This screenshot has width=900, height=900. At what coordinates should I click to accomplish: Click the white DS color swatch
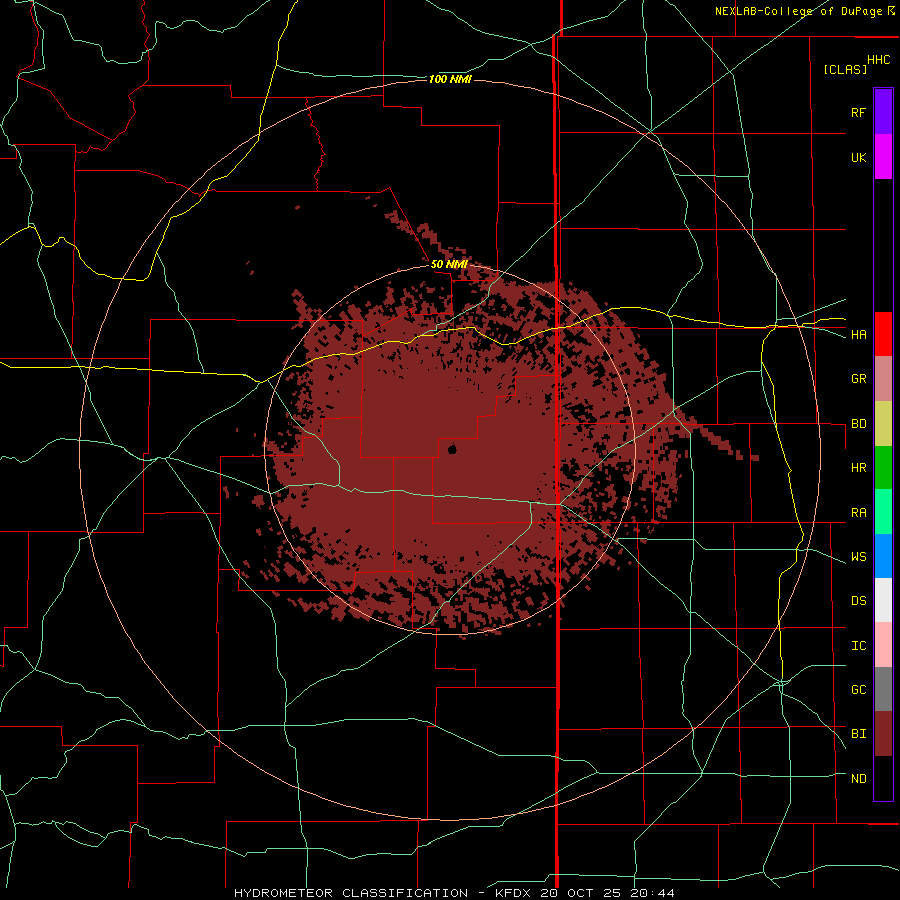pos(883,600)
